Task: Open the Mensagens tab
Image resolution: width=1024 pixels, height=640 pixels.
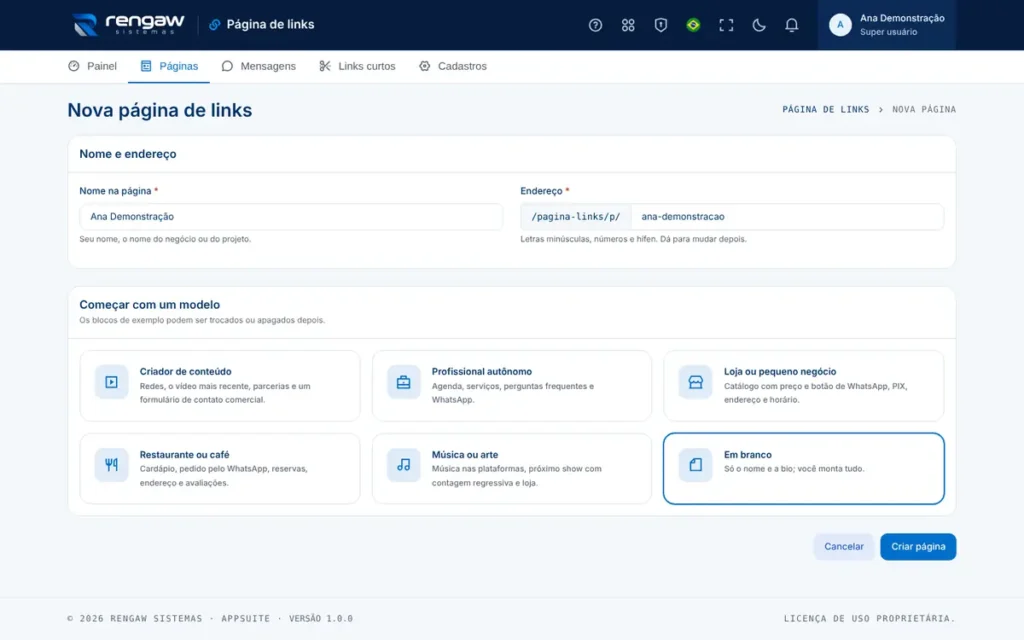Action: (x=258, y=66)
